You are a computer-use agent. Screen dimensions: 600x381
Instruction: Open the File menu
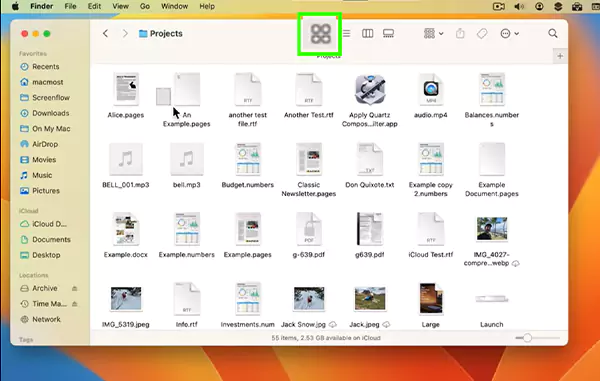pyautogui.click(x=70, y=7)
